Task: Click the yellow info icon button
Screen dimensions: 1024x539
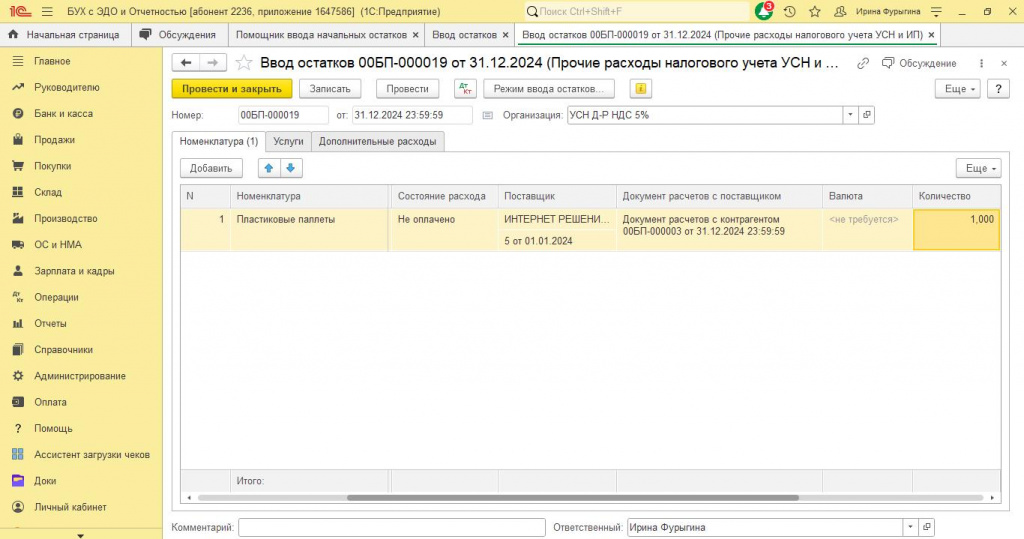Action: (x=641, y=89)
